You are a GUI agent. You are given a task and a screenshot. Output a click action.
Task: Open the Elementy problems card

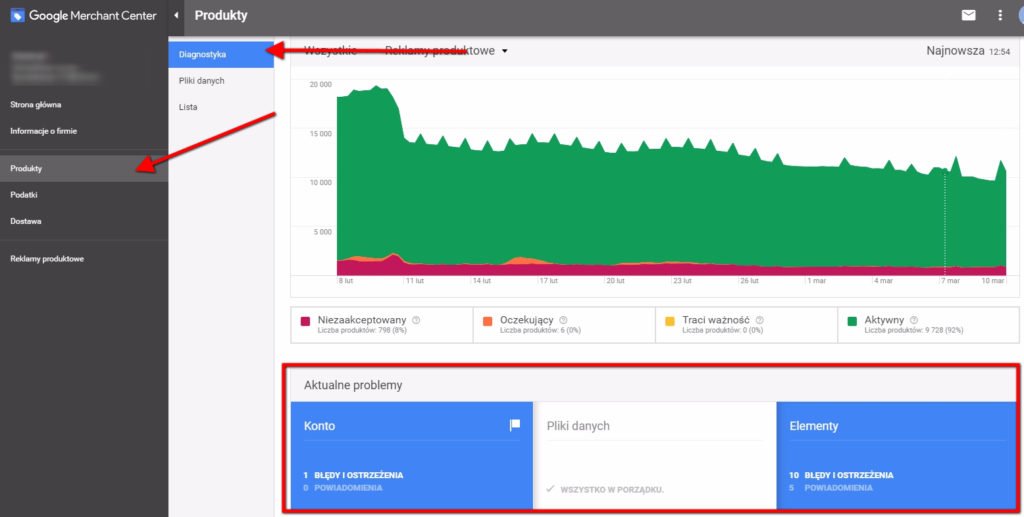897,455
